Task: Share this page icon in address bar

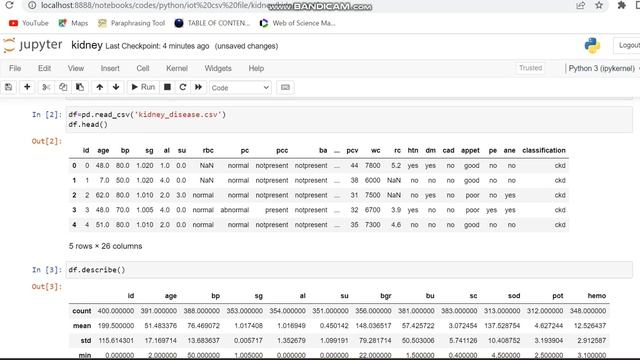Action: coord(580,5)
